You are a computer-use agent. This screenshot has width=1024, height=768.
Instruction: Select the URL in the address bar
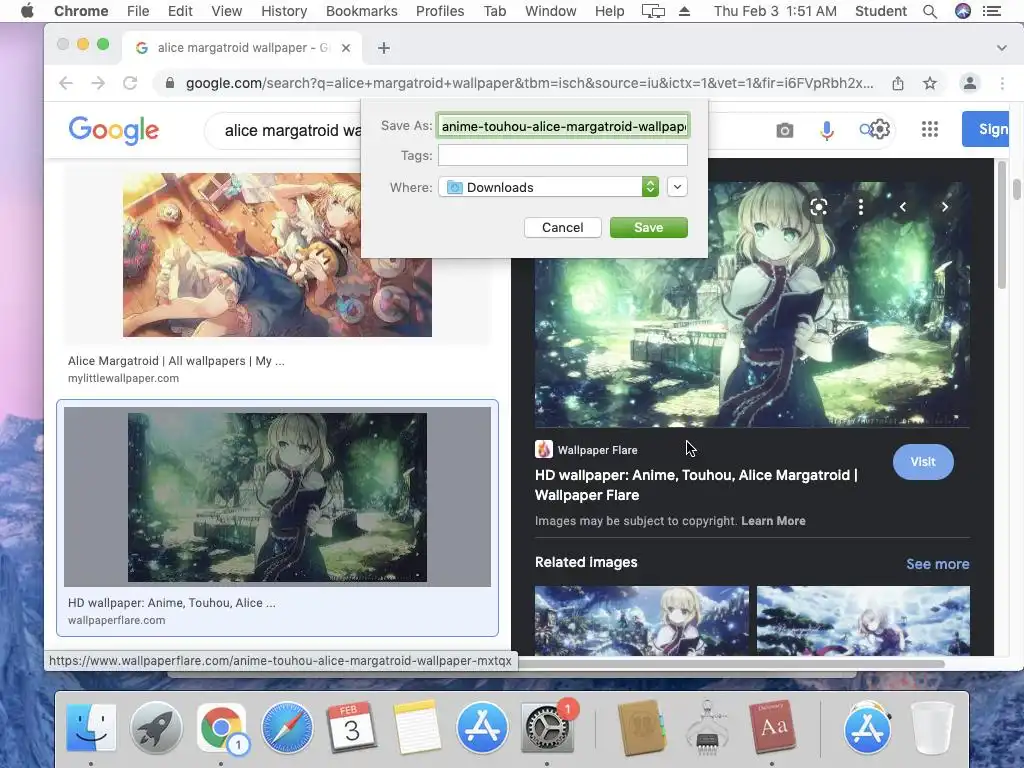tap(529, 83)
